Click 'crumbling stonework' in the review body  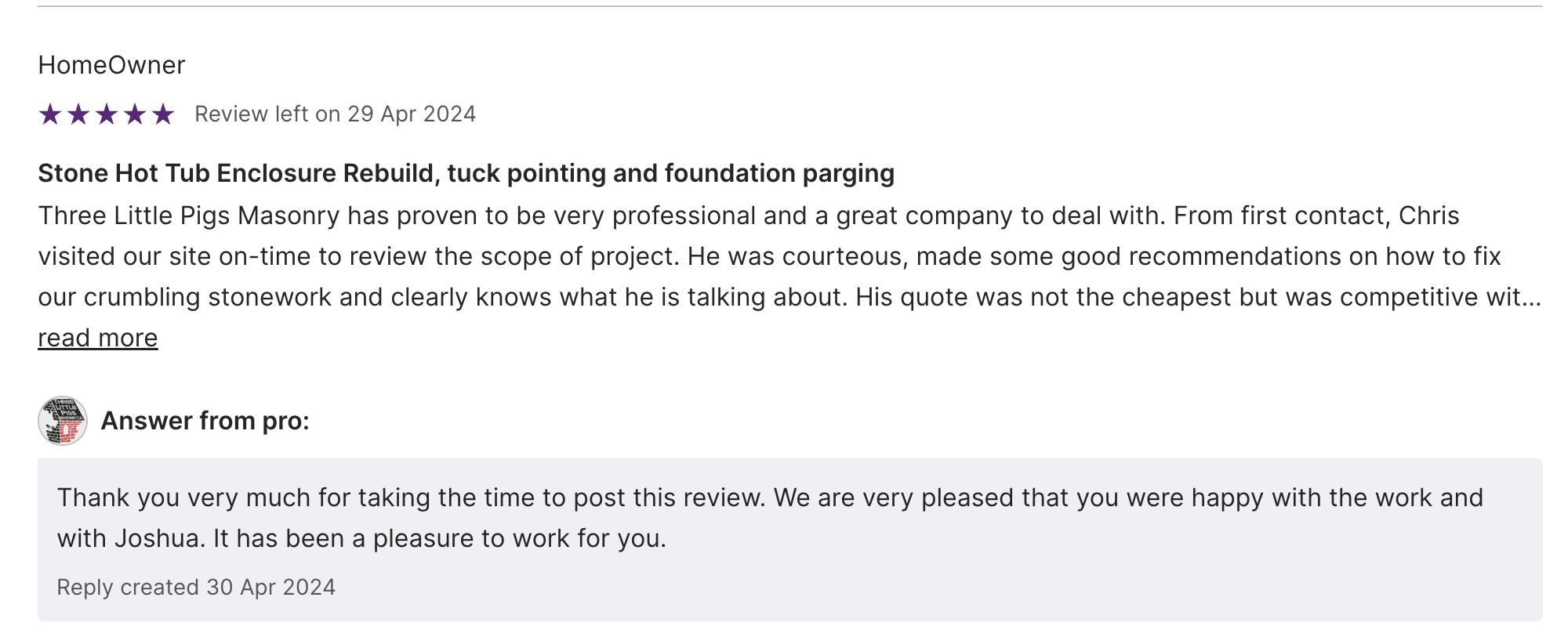click(233, 298)
